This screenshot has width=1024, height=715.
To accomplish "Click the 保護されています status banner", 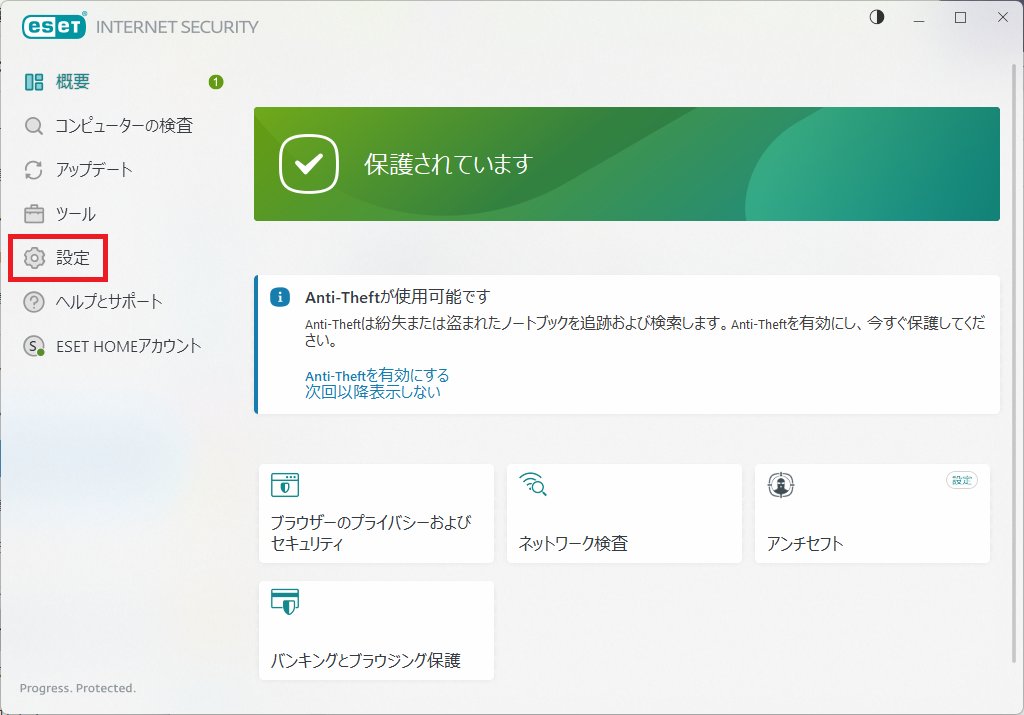I will (627, 164).
